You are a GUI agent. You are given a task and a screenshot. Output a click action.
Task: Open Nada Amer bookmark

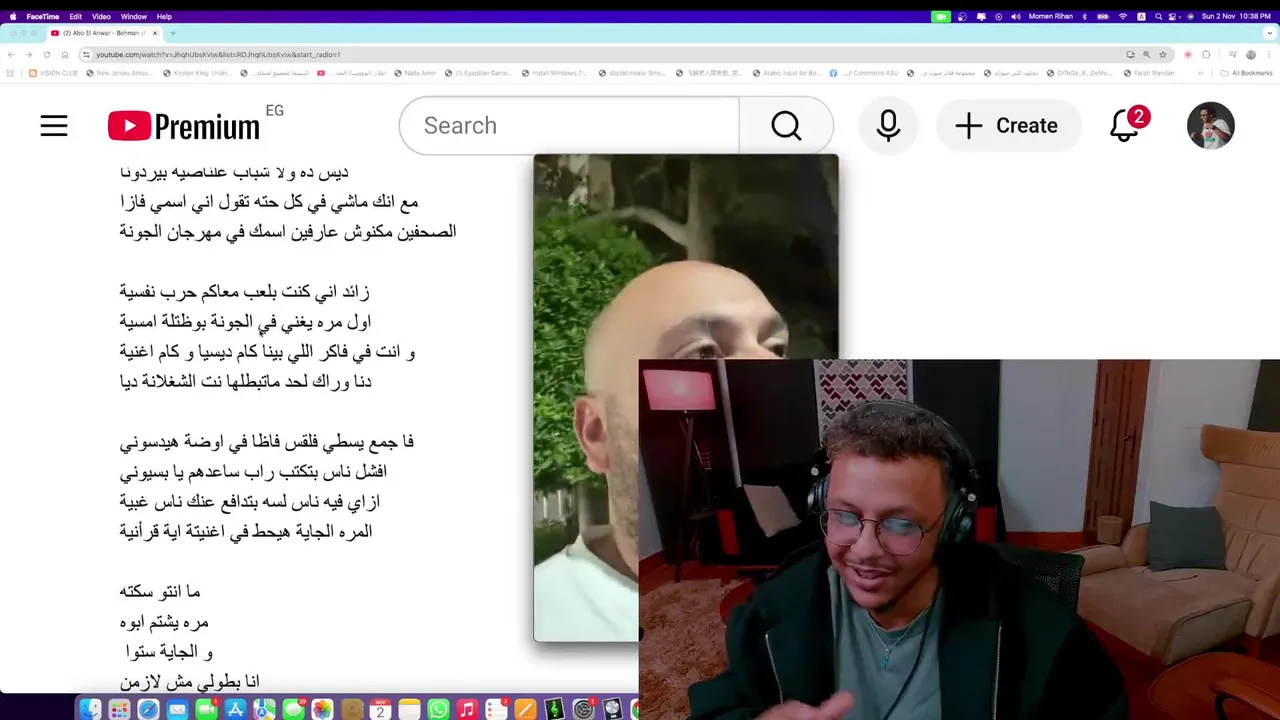coord(415,73)
